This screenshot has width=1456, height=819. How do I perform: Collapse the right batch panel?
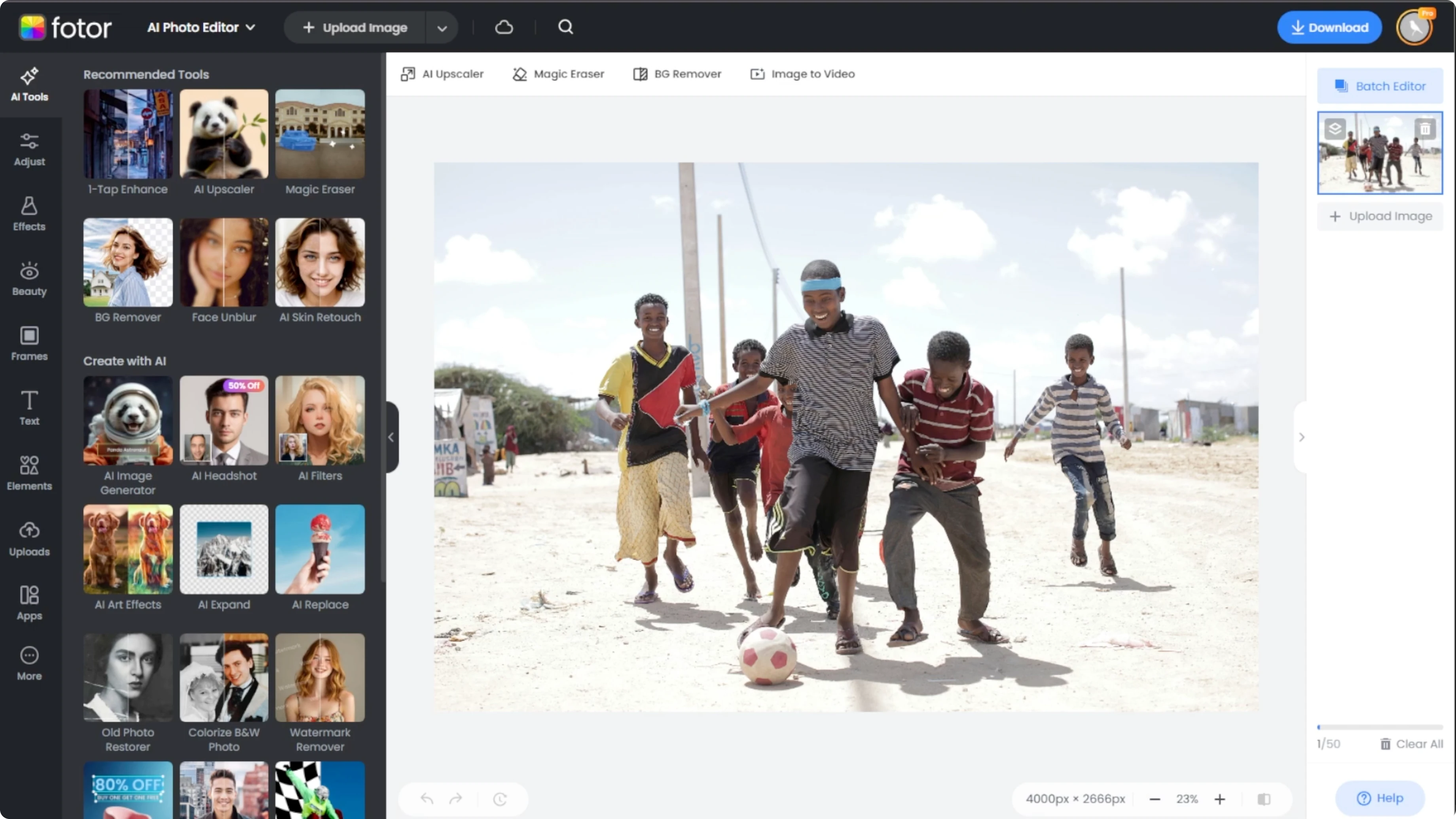pos(1301,437)
